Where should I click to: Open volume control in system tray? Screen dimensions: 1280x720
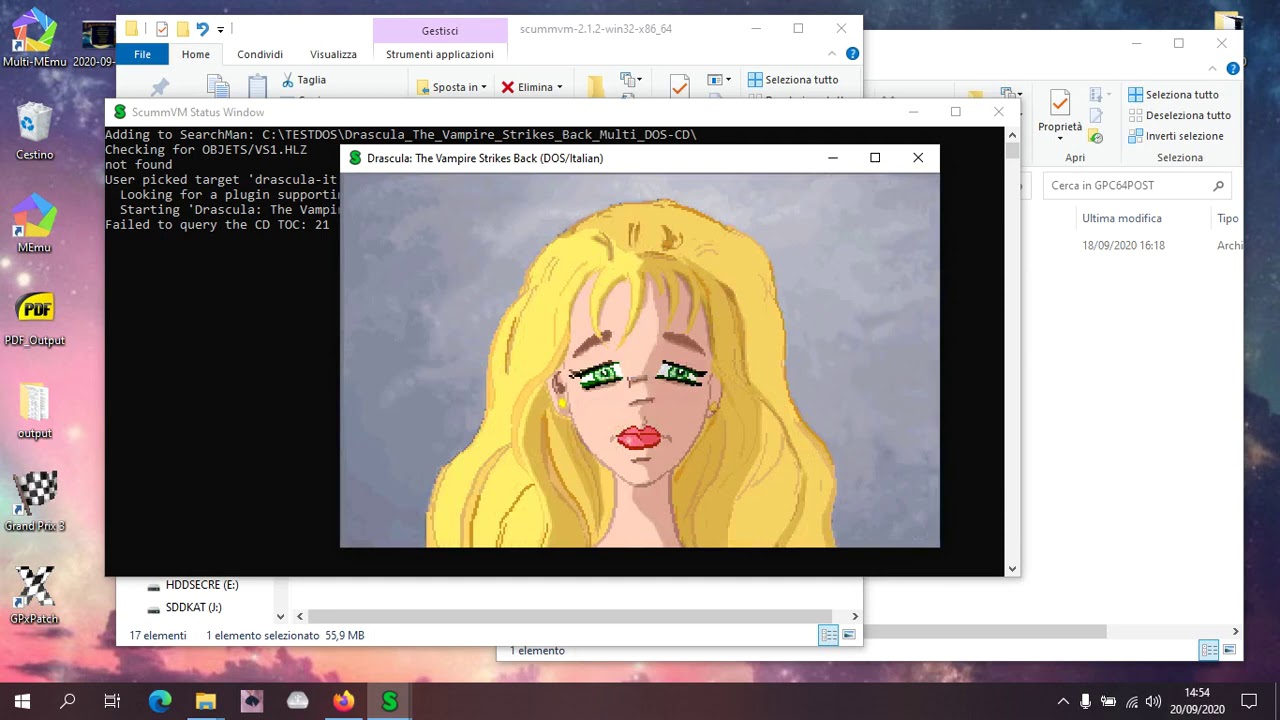[1154, 701]
